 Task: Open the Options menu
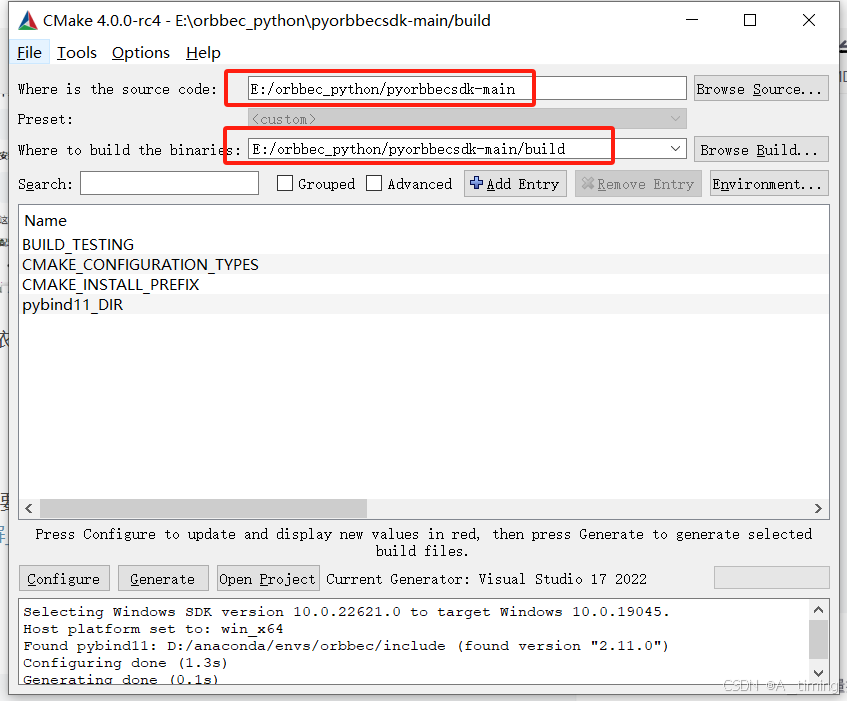point(140,52)
